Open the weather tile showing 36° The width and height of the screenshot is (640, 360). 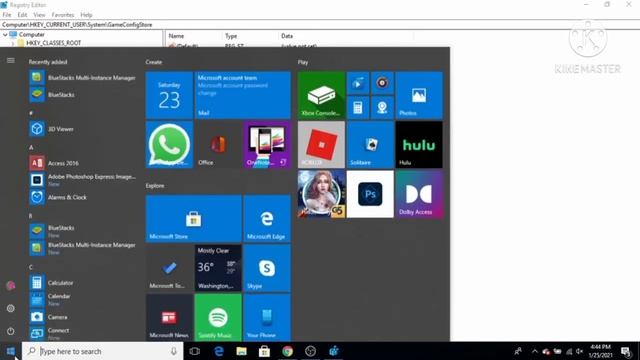coord(218,268)
